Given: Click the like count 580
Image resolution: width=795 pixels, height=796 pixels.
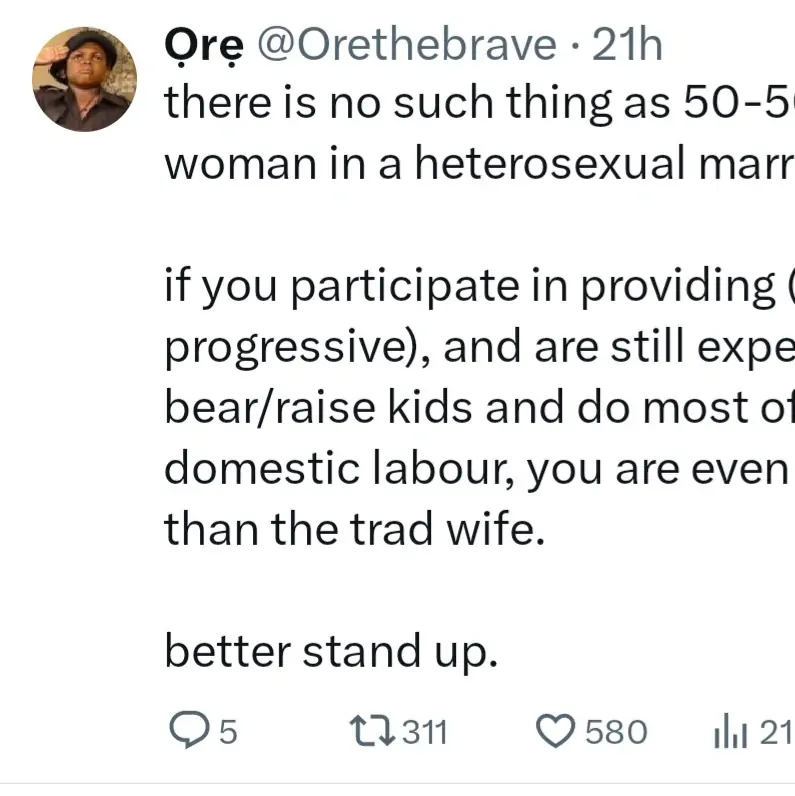Looking at the screenshot, I should pos(616,734).
